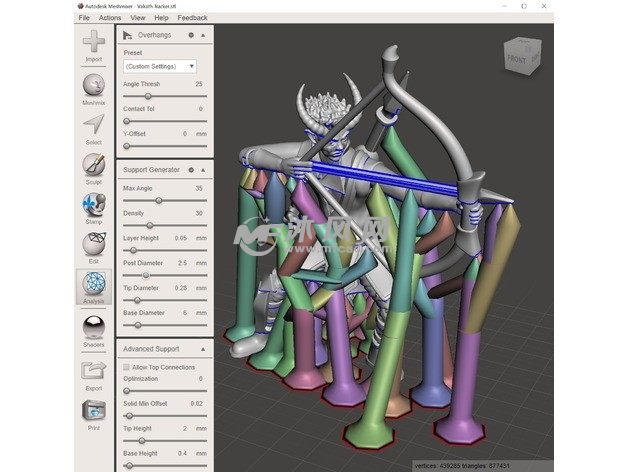
Task: Open the Actions menu
Action: [x=110, y=17]
